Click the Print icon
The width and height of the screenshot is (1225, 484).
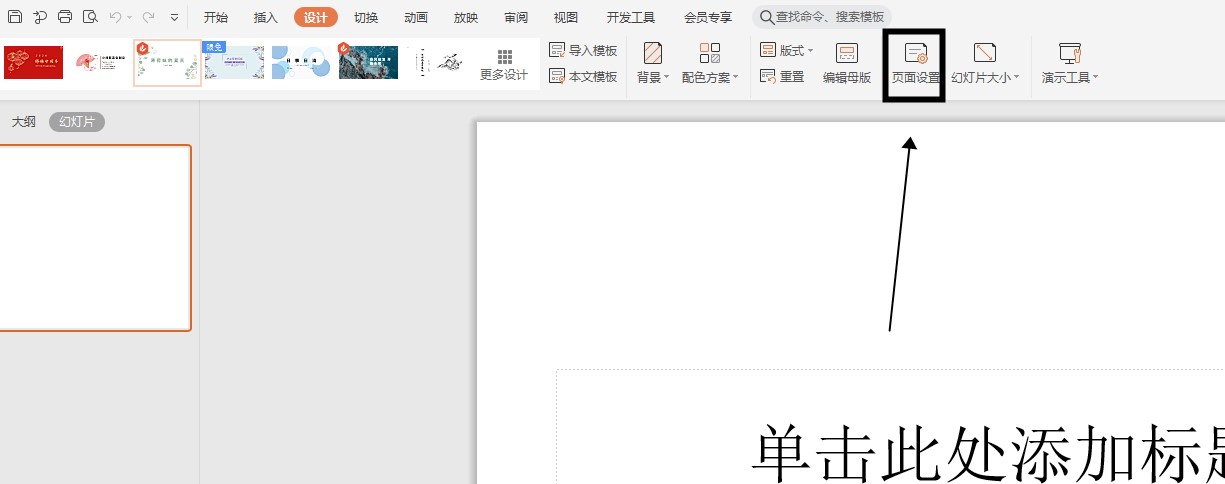[65, 17]
